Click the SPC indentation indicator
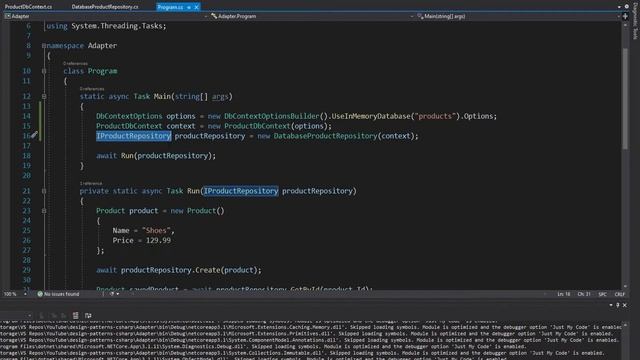The height and width of the screenshot is (360, 640). (x=602, y=294)
